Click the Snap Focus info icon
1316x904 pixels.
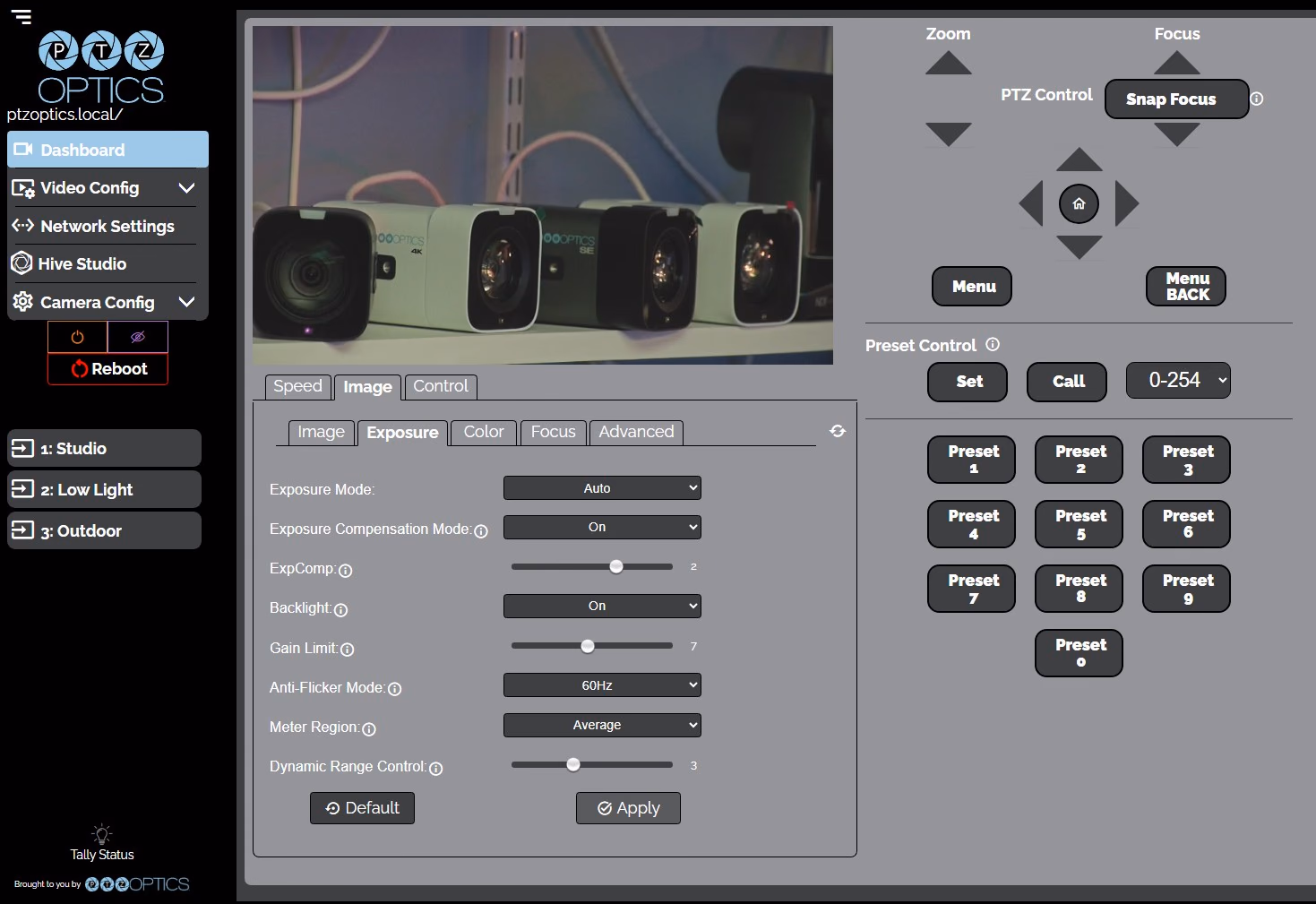(x=1257, y=99)
